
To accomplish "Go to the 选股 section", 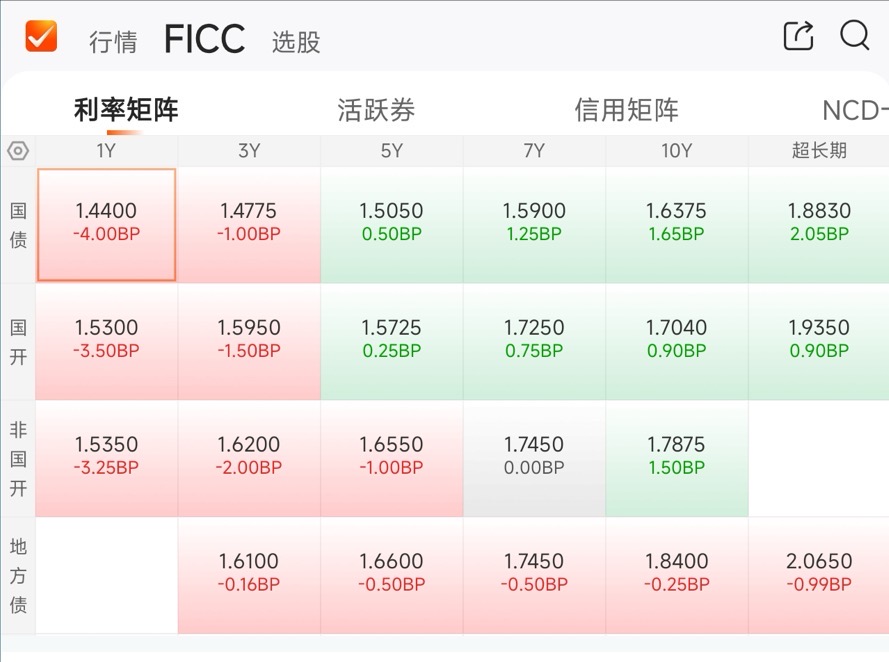I will coord(296,42).
